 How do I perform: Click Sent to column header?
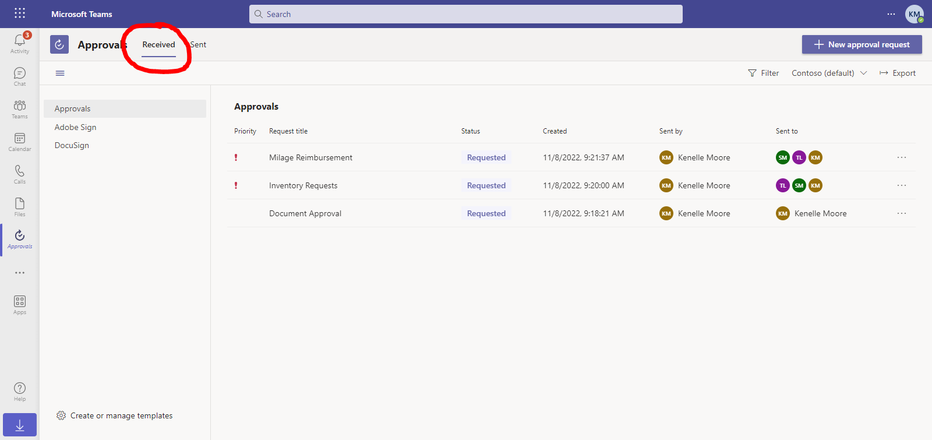[787, 131]
